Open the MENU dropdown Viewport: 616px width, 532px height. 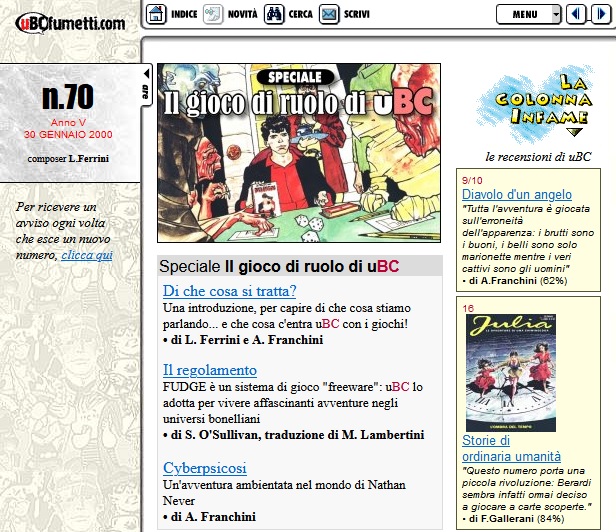(529, 14)
